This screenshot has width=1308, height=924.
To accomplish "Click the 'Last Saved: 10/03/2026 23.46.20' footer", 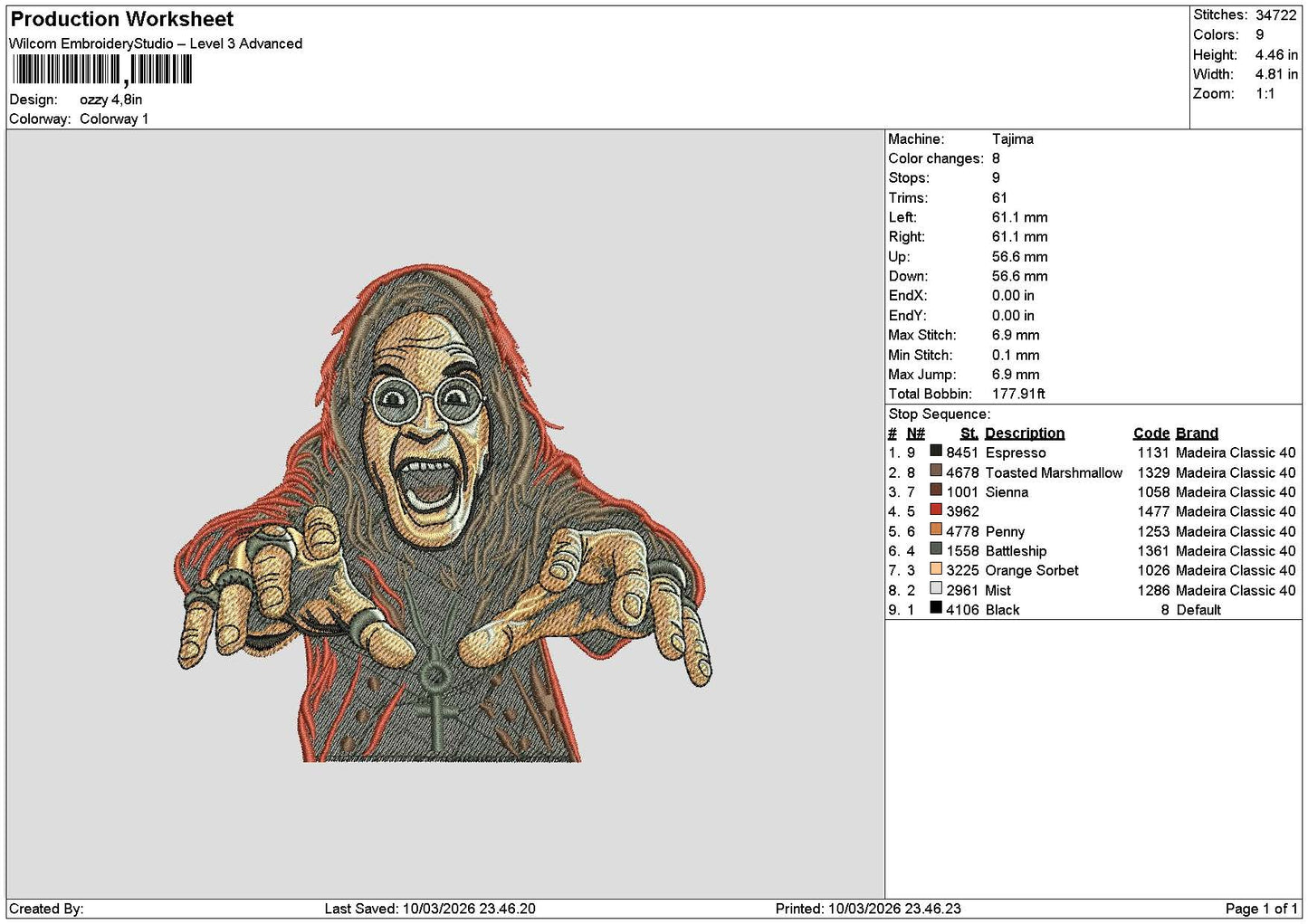I will 430,909.
